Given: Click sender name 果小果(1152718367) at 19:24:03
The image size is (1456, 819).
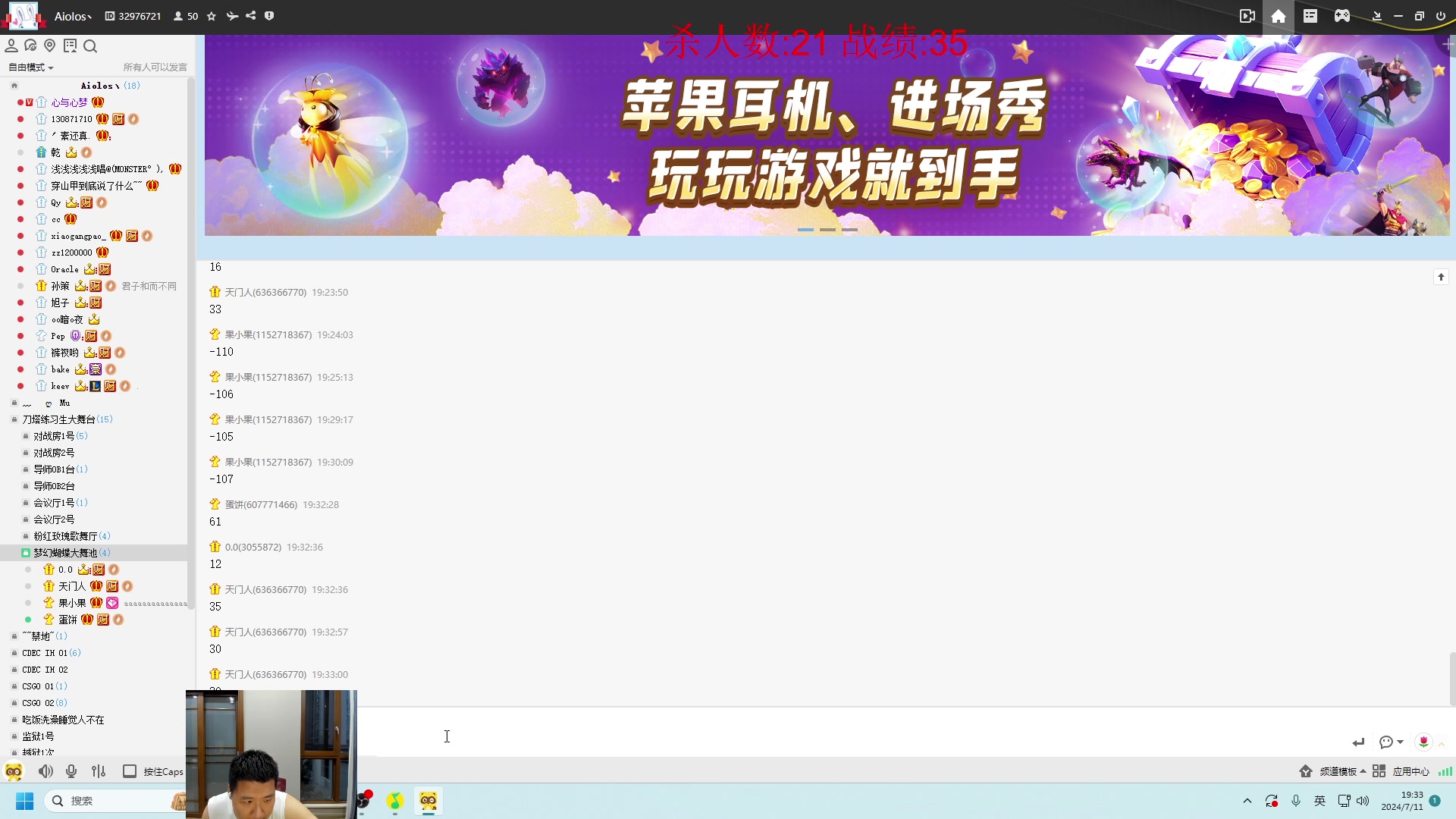Looking at the screenshot, I should coord(268,334).
